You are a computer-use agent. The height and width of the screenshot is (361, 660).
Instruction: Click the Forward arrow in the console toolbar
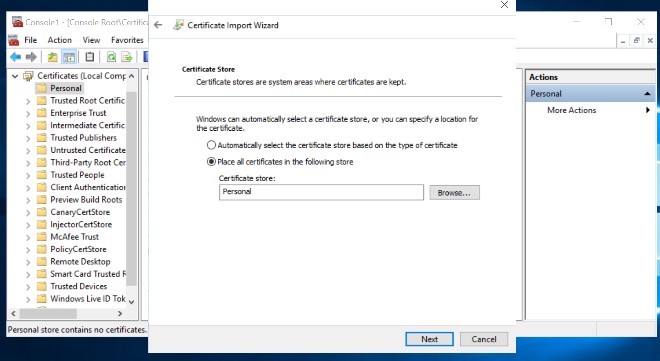click(31, 57)
